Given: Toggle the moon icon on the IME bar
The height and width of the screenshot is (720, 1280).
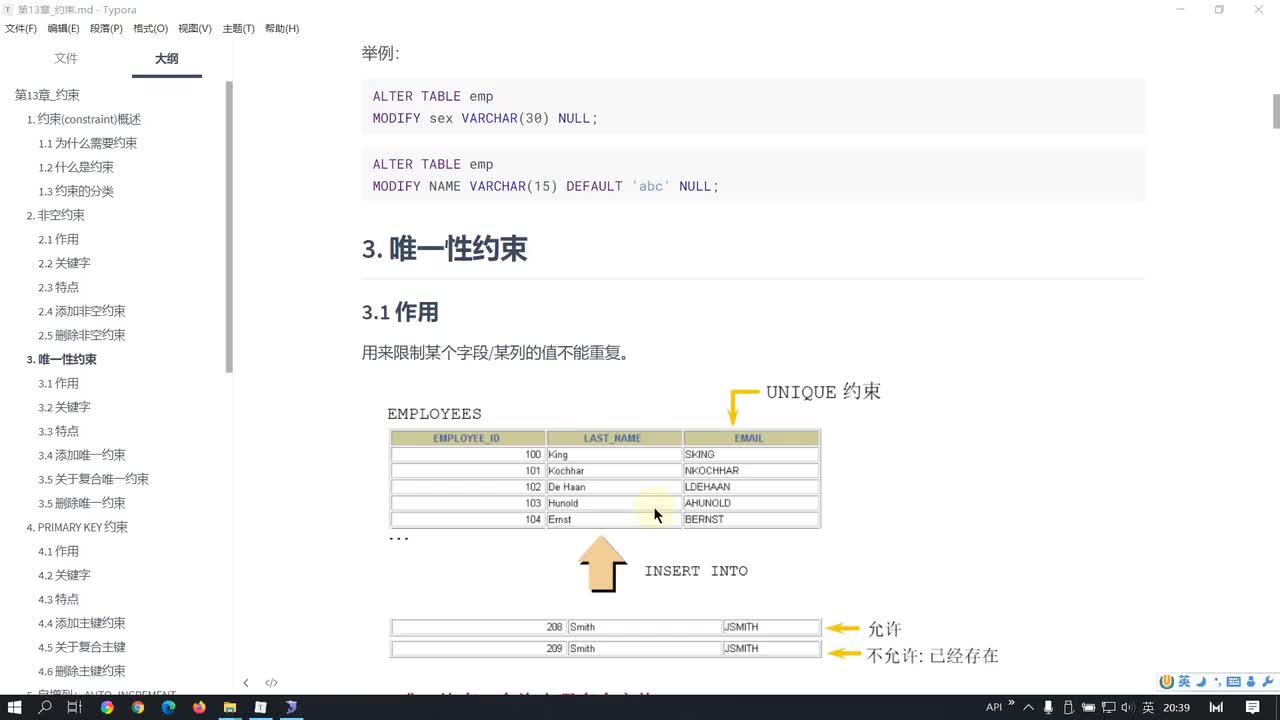Looking at the screenshot, I should pos(1201,682).
